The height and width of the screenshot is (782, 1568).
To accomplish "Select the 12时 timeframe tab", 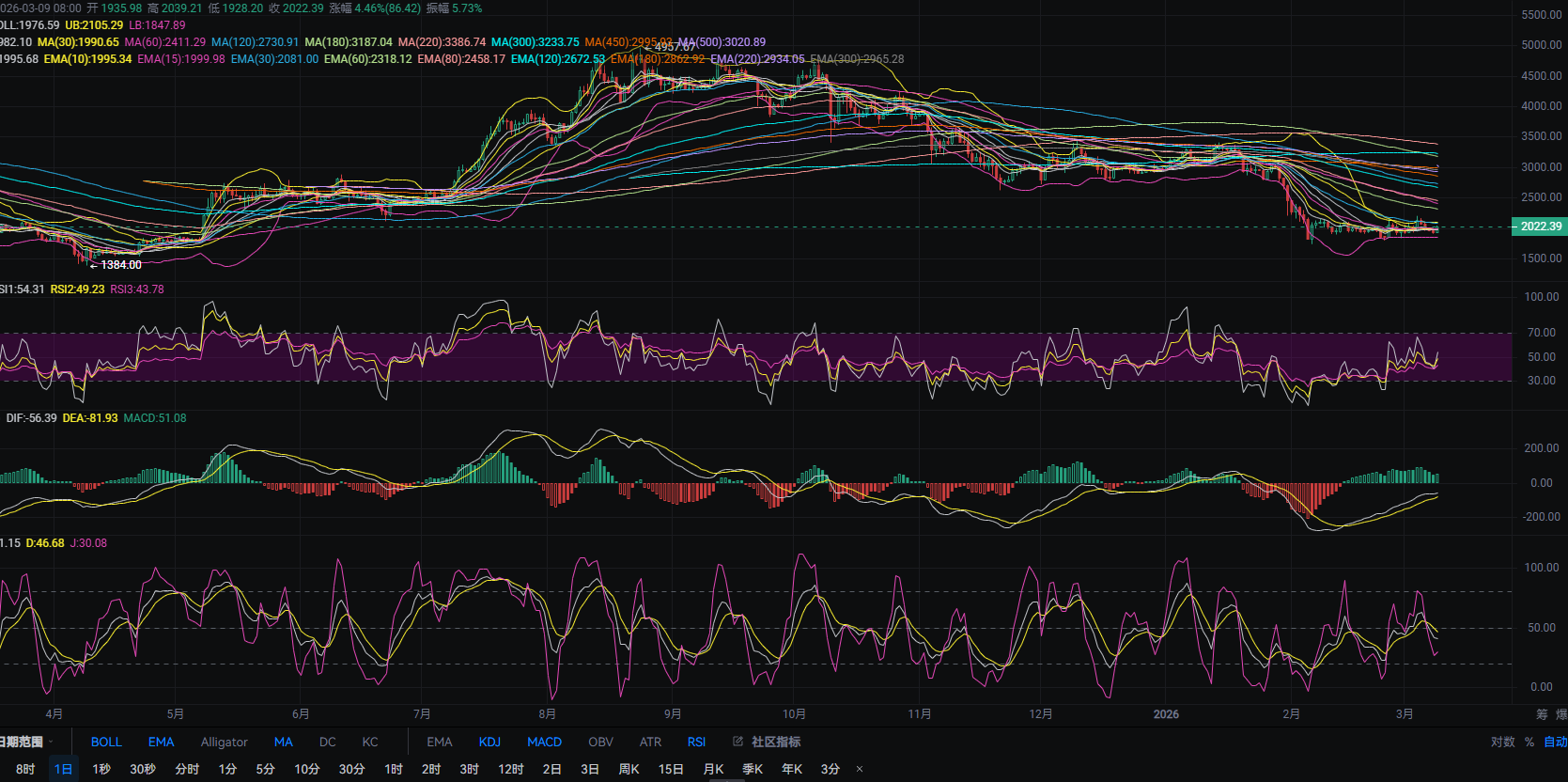I will [511, 769].
